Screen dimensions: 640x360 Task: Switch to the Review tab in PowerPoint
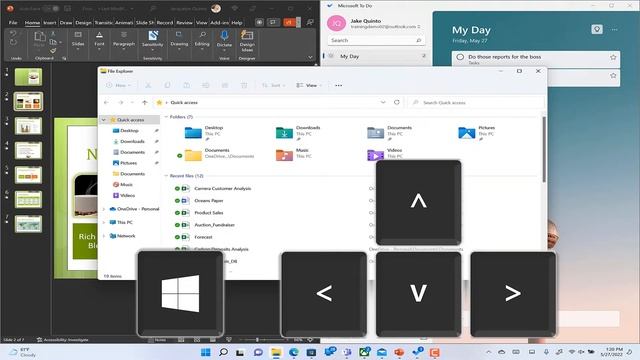(184, 23)
